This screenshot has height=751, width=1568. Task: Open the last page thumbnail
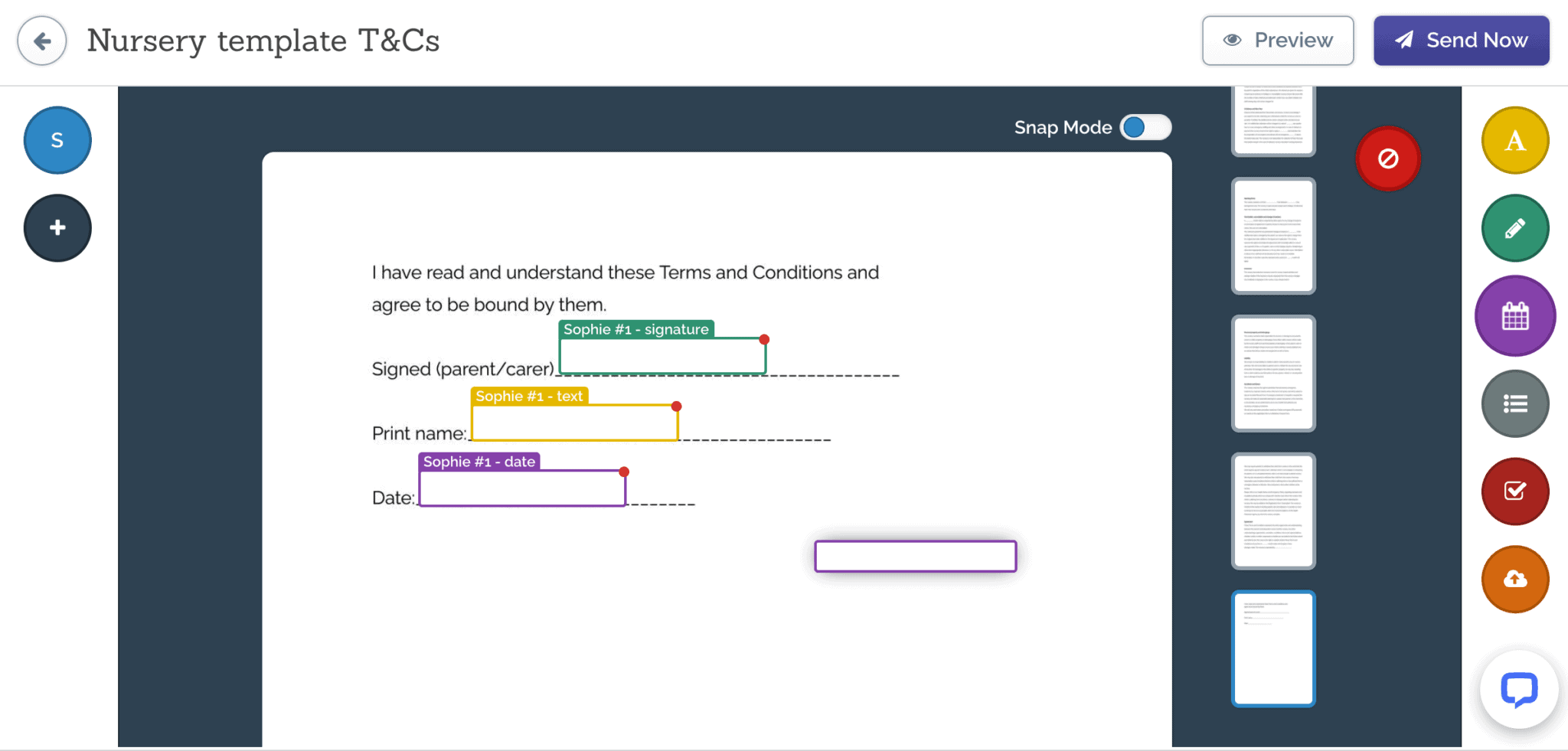tap(1273, 648)
